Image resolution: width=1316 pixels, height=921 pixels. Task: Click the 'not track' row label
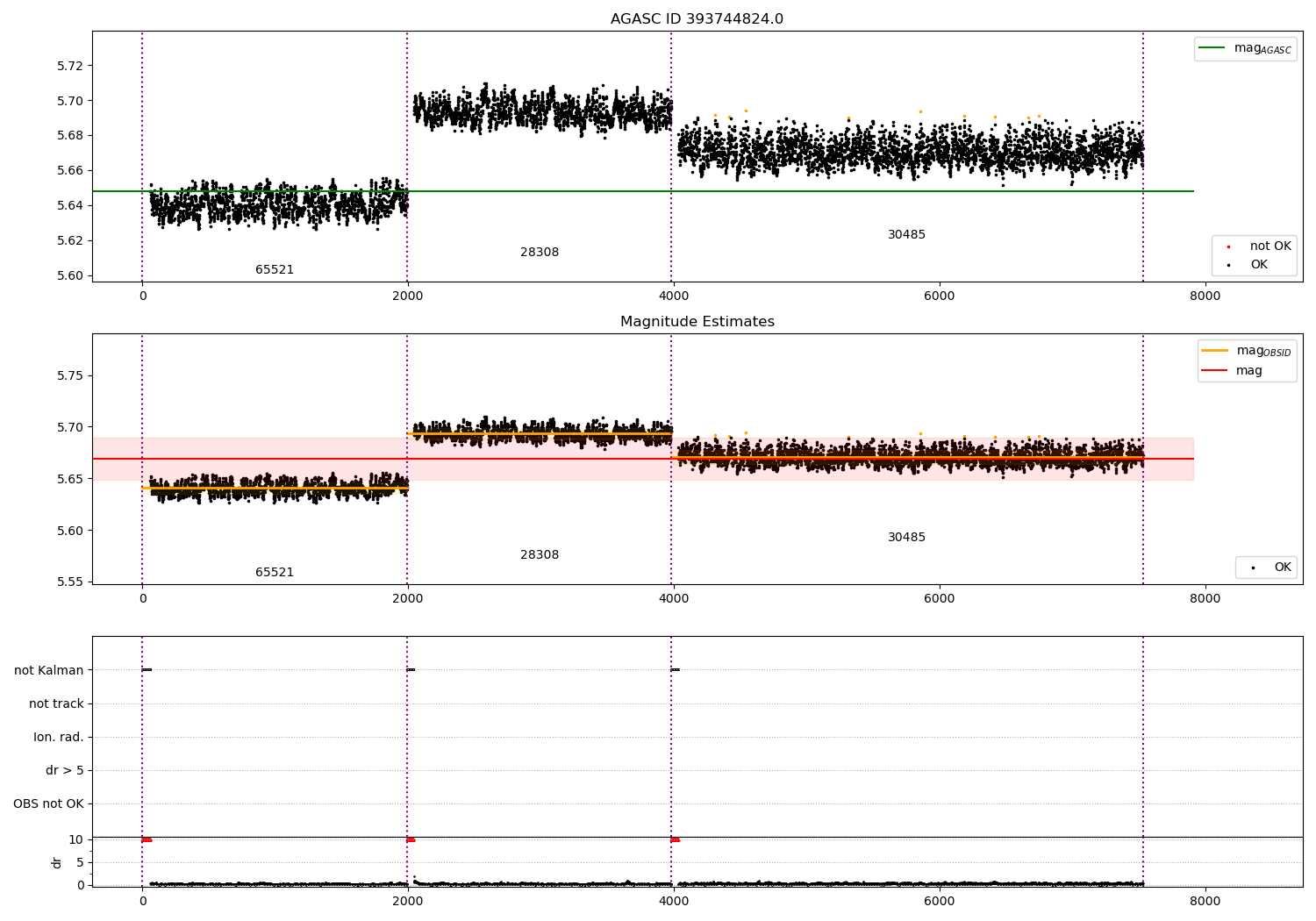coord(56,704)
